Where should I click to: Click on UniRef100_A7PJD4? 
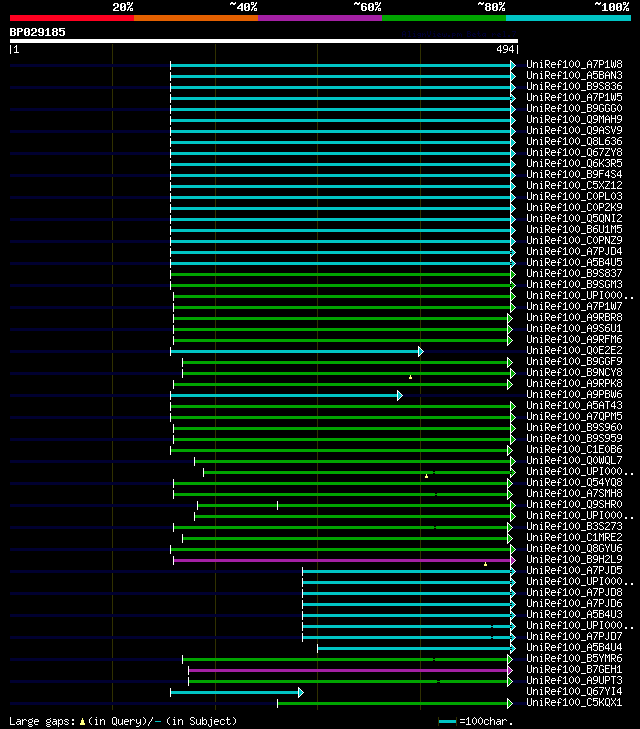tap(574, 252)
